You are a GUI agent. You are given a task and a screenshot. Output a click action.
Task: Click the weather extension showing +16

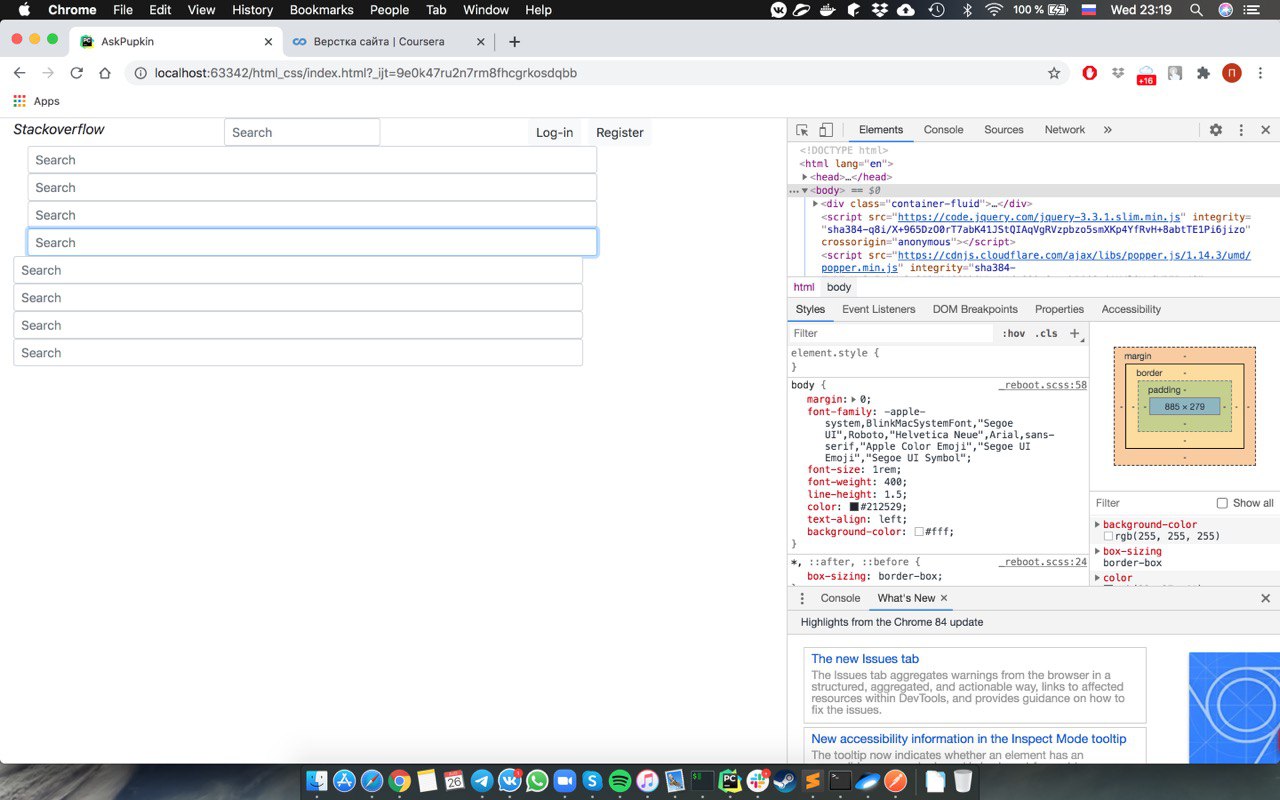click(1146, 75)
